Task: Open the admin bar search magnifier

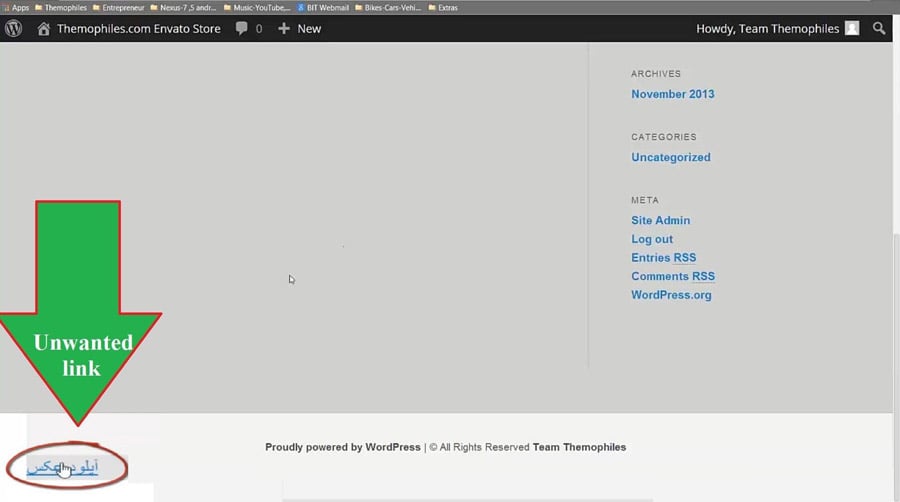Action: [879, 29]
